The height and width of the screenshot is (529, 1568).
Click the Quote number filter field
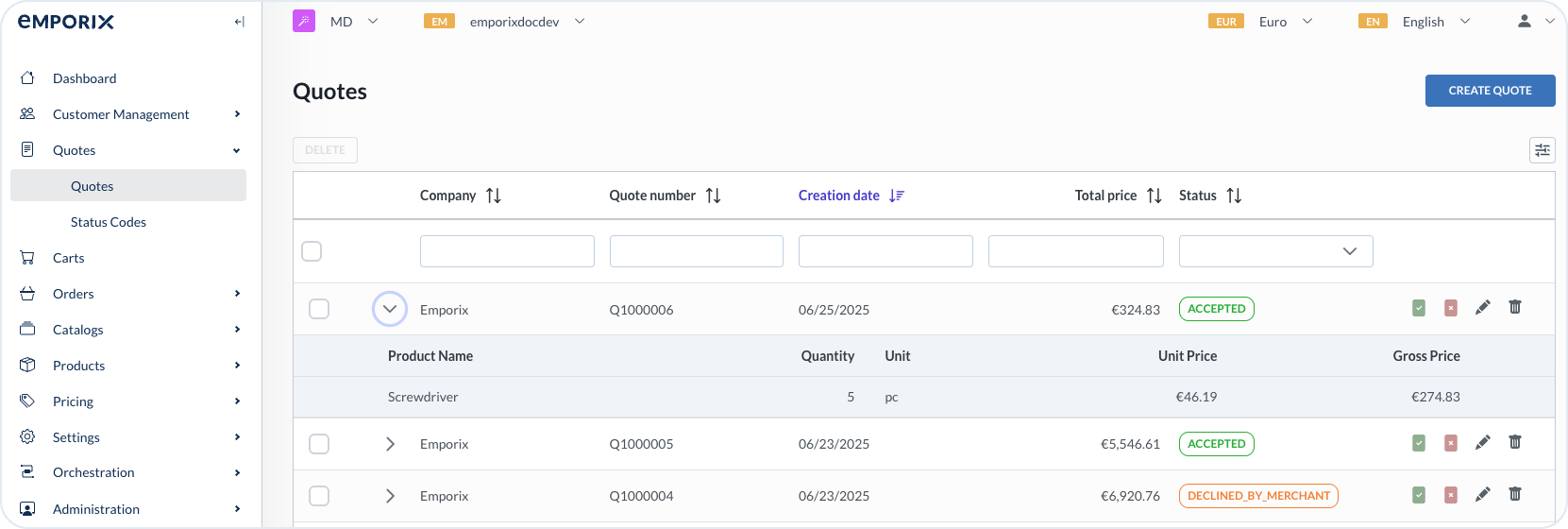(696, 251)
